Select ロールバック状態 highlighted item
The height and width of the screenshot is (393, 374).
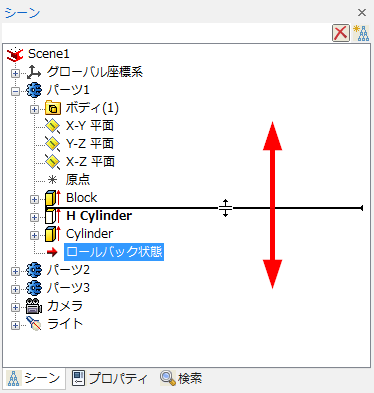114,252
